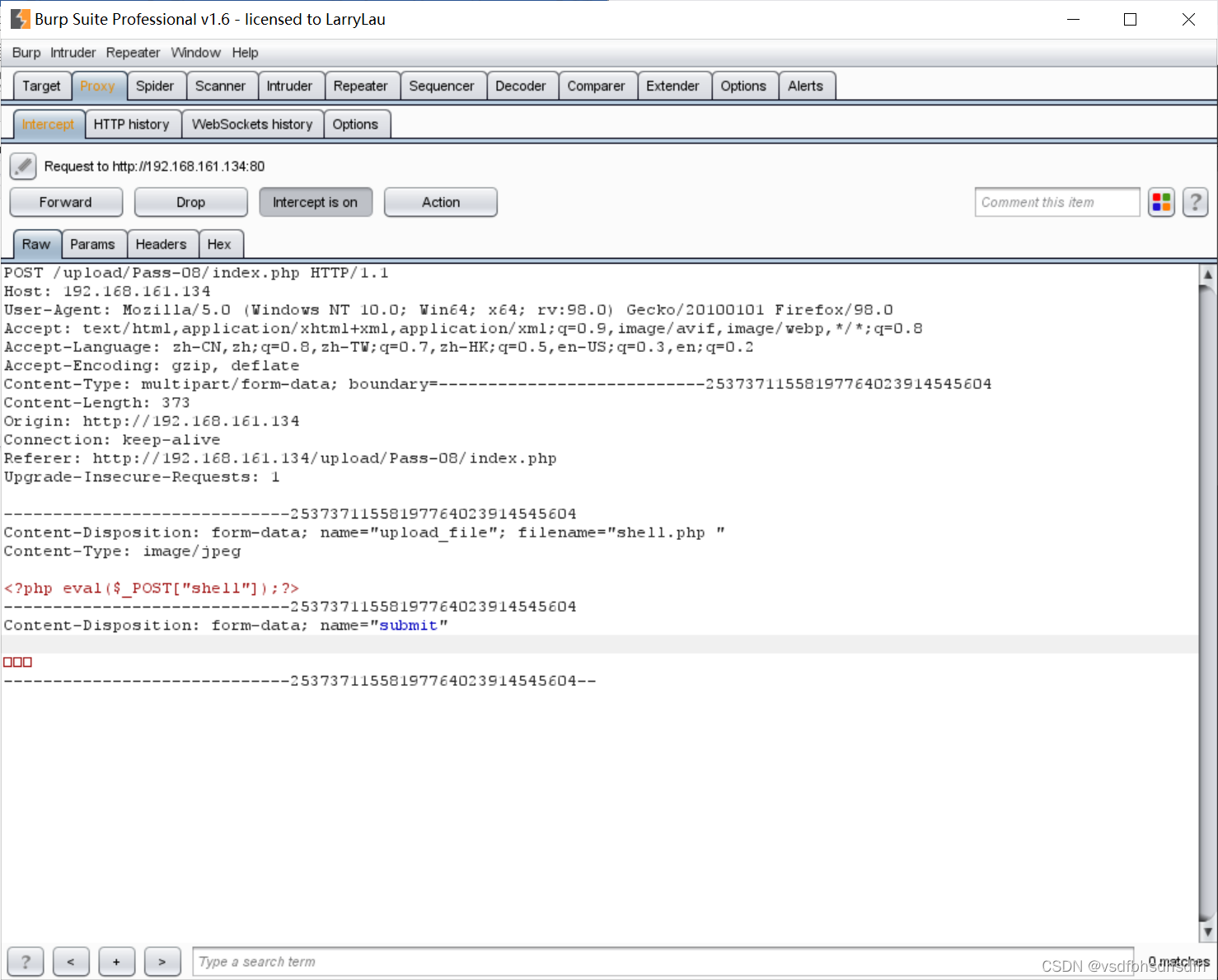Click the php eval payload line
This screenshot has height=980, width=1218.
[x=152, y=588]
